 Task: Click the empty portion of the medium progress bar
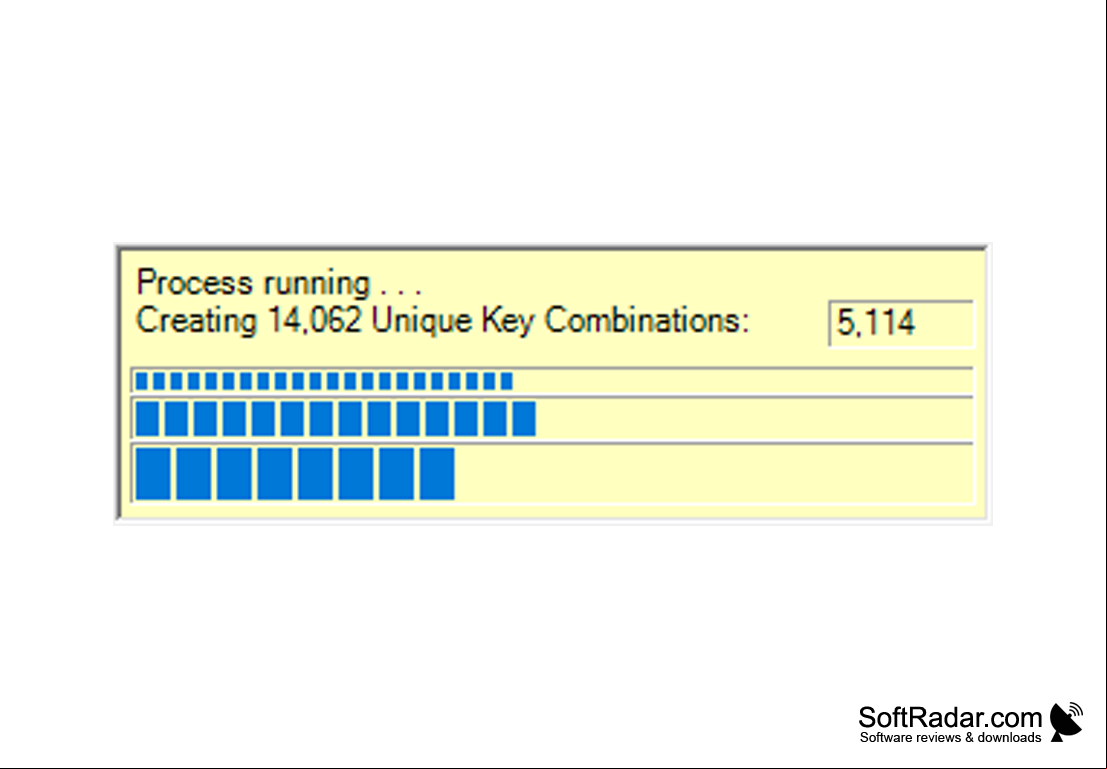click(x=754, y=419)
